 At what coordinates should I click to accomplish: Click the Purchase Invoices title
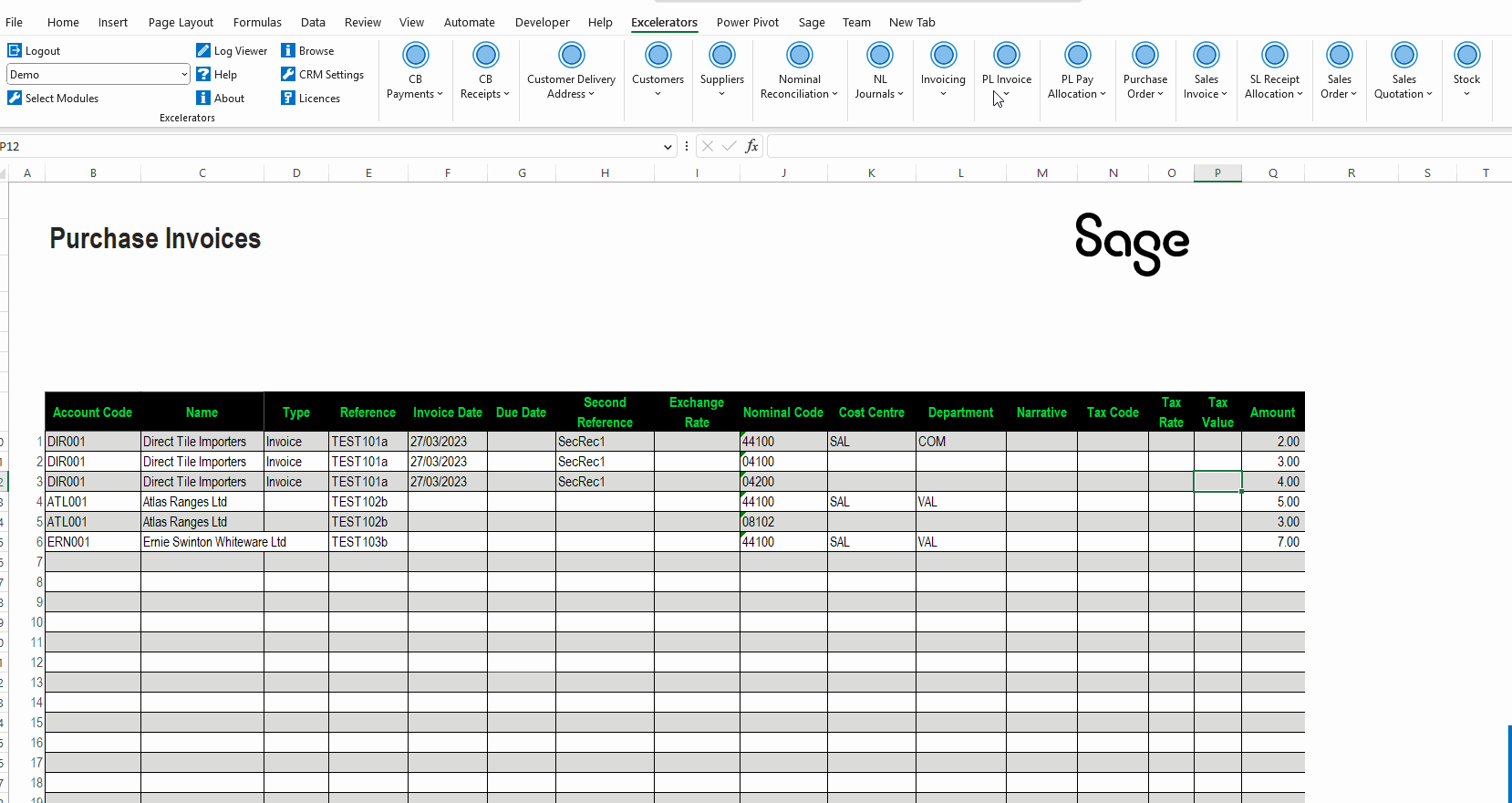(x=155, y=239)
